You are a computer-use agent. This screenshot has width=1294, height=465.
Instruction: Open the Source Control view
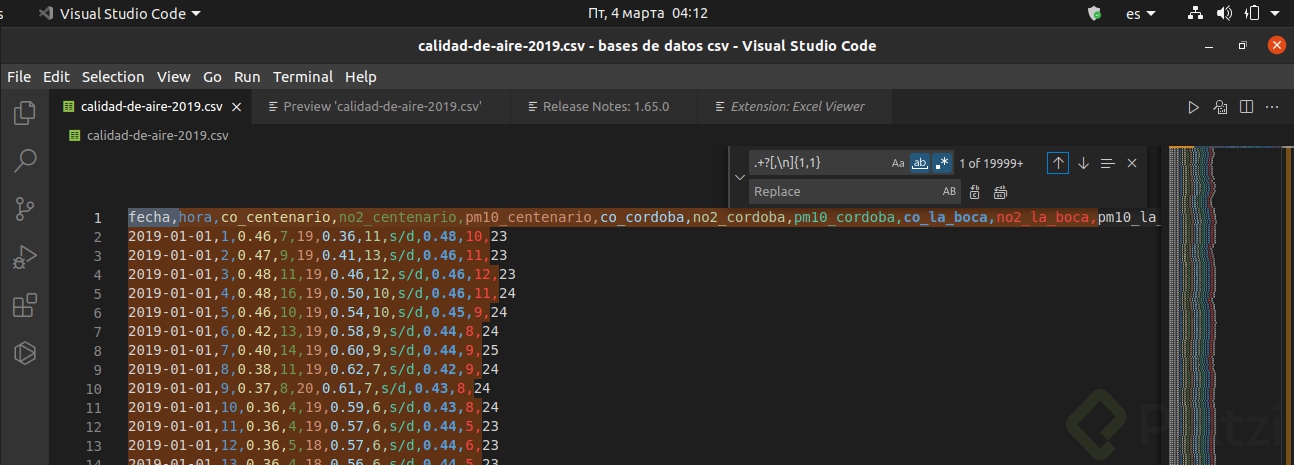coord(25,208)
